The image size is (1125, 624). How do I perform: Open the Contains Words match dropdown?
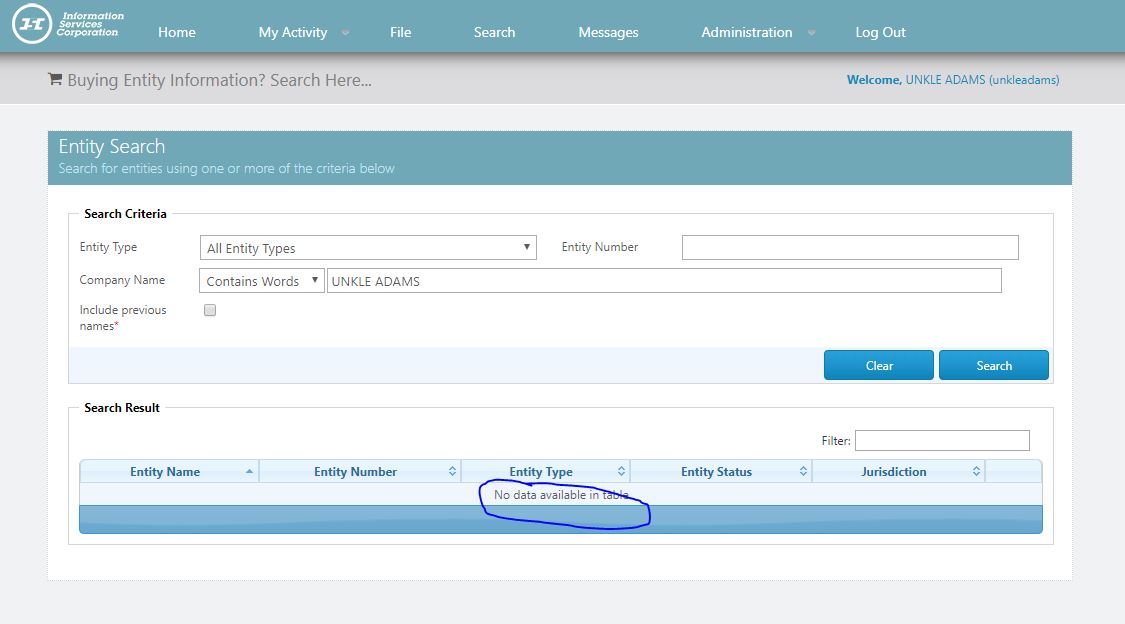(x=262, y=280)
